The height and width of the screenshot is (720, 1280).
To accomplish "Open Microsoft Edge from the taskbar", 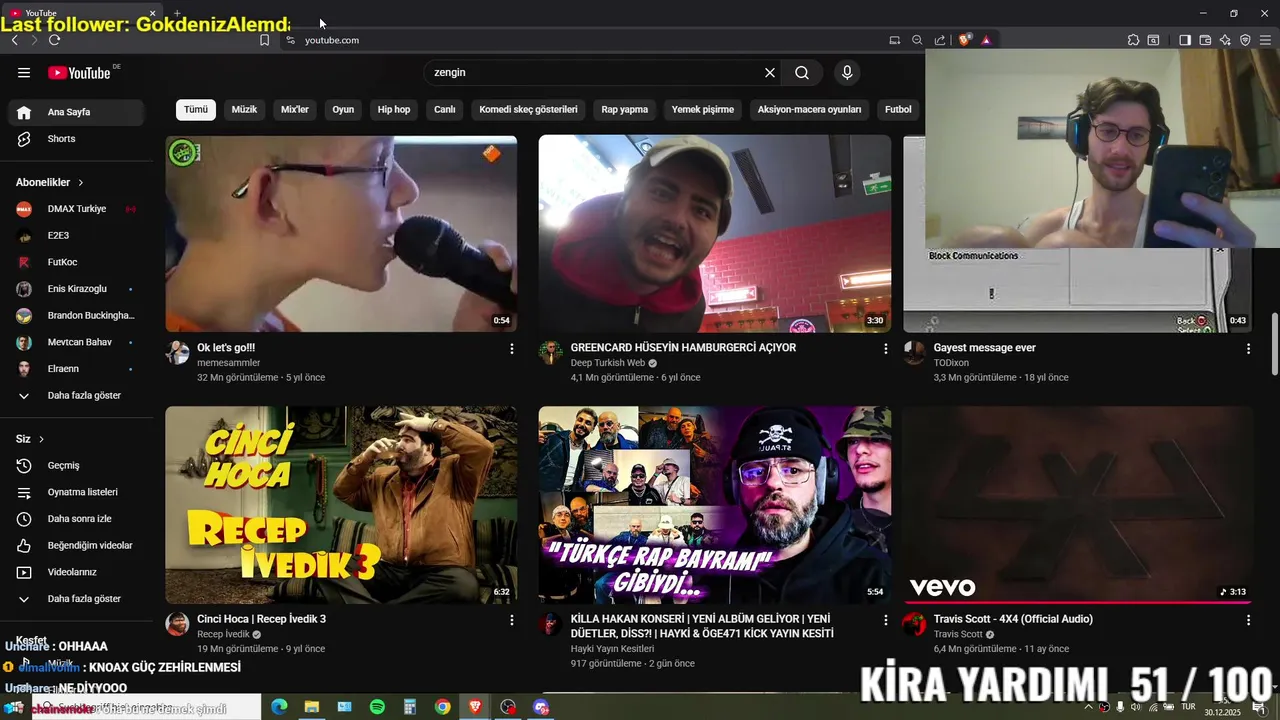I will coord(279,707).
